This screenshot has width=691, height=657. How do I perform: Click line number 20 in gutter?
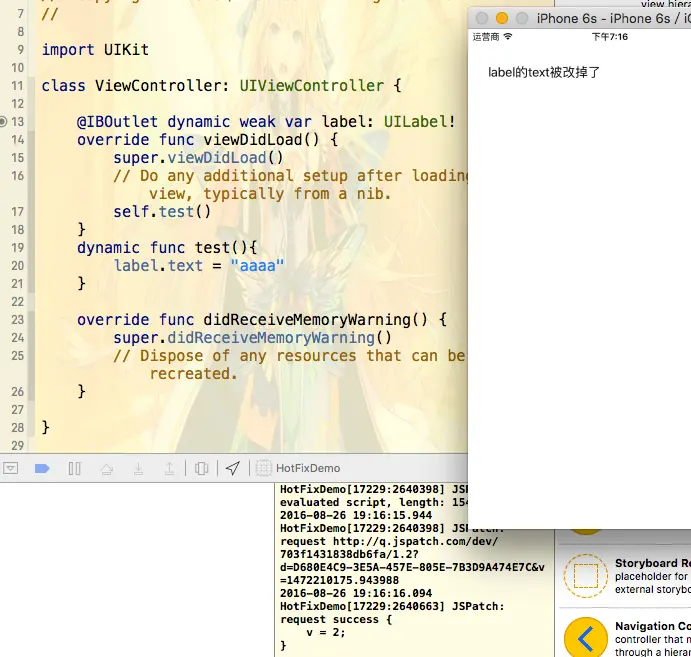[17, 266]
